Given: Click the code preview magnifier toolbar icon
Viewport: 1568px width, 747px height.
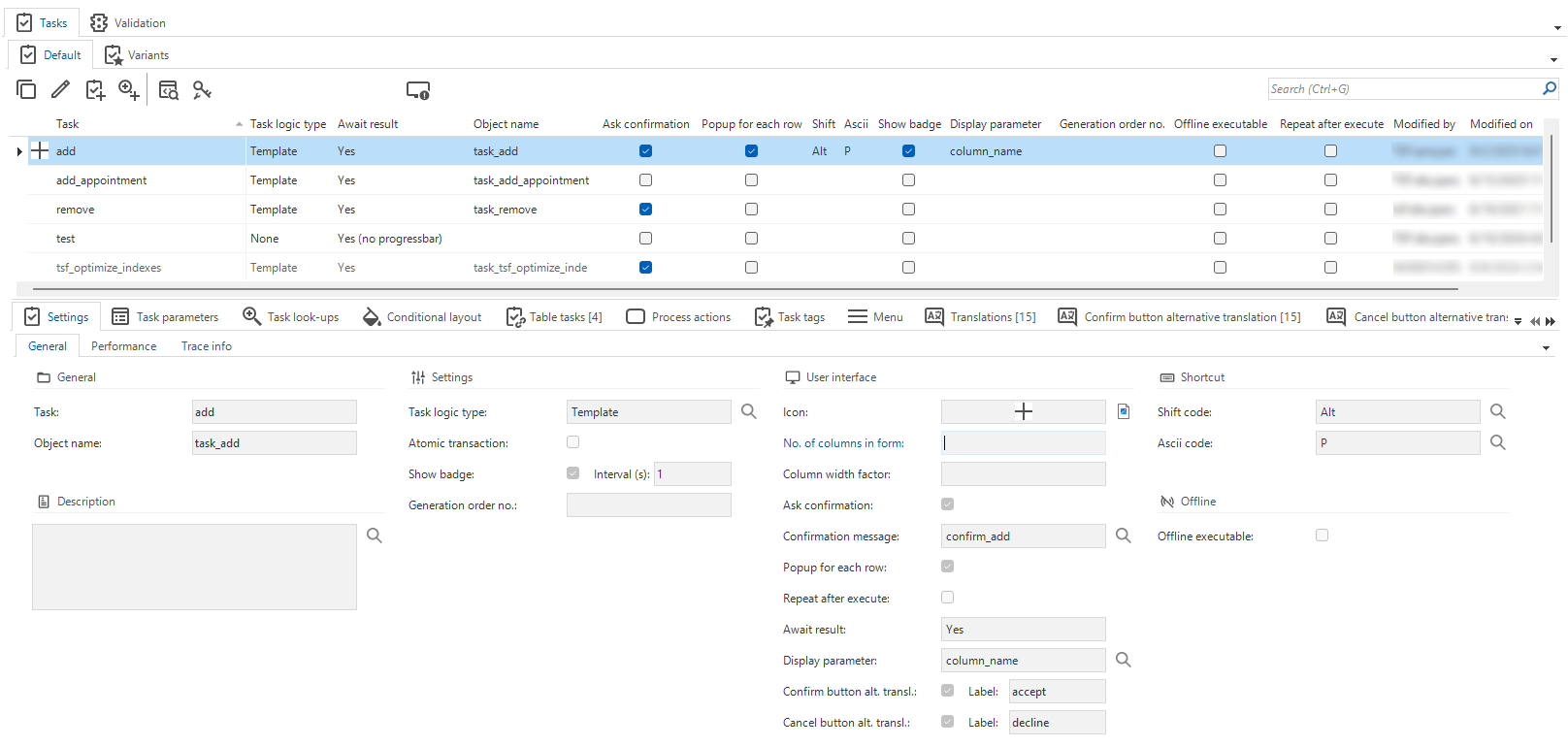Looking at the screenshot, I should tap(169, 90).
